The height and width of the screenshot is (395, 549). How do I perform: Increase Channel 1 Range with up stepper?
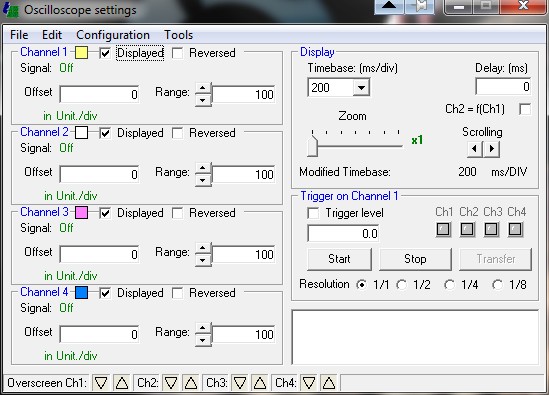click(x=203, y=88)
